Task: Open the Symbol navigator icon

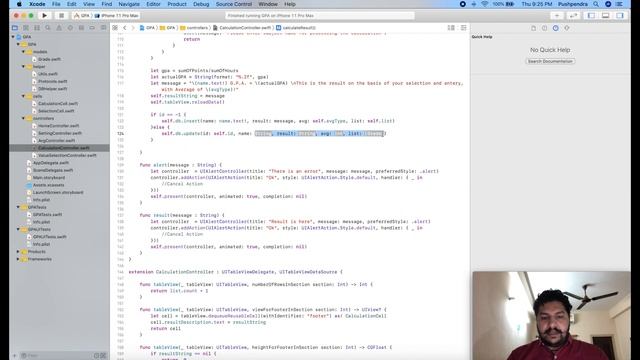Action: pos(37,28)
